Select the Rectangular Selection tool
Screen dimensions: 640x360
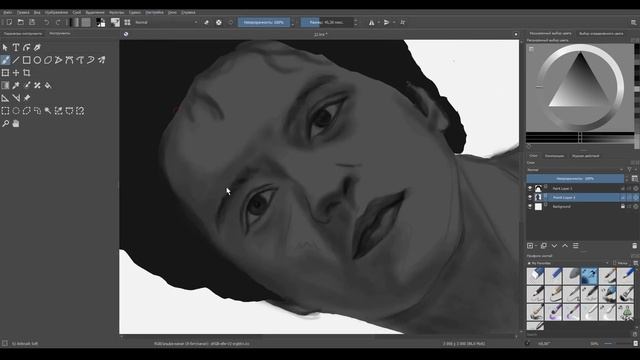point(5,111)
